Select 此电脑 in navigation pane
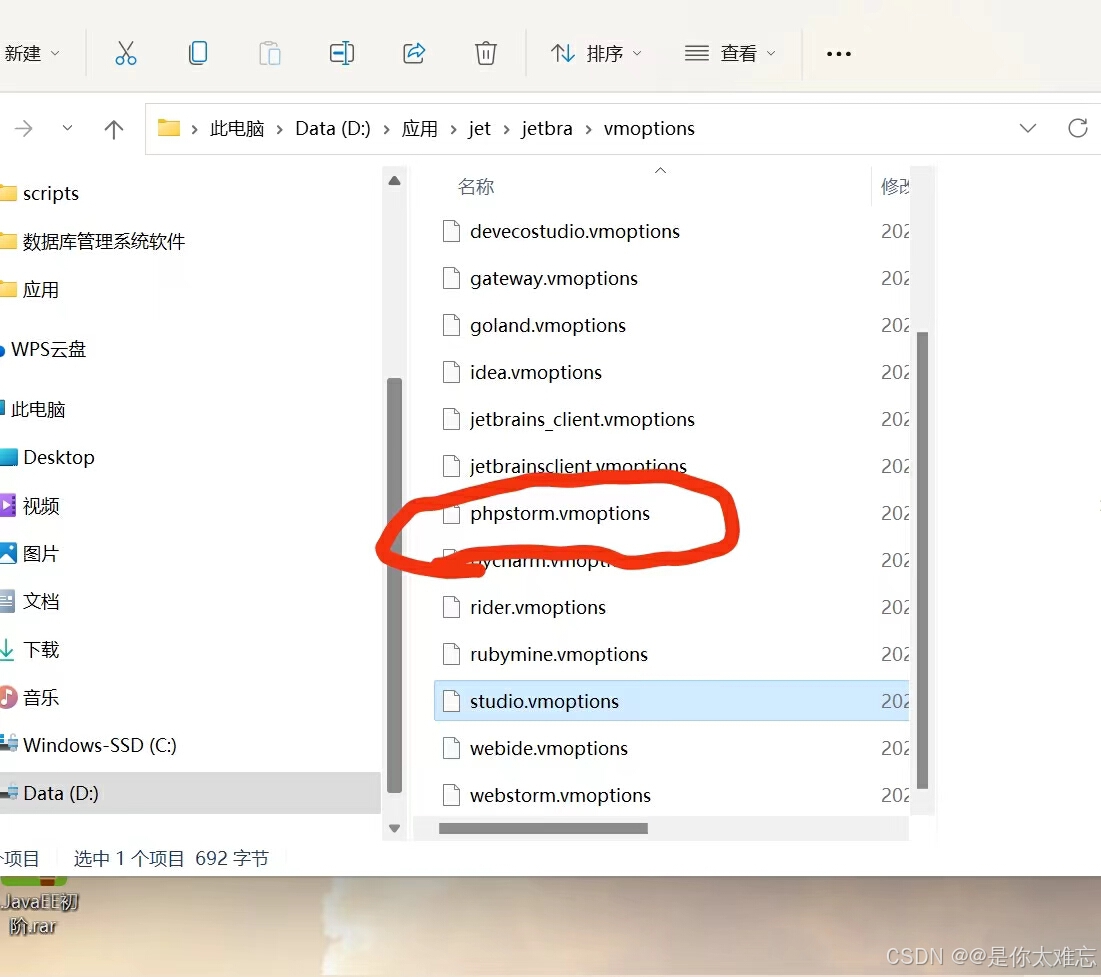The width and height of the screenshot is (1101, 977). 33,409
